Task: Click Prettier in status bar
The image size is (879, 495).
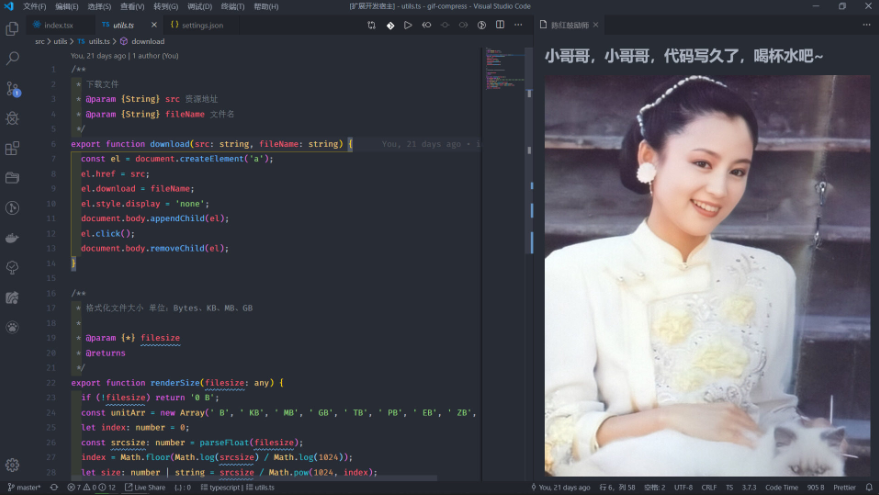Action: click(x=844, y=487)
